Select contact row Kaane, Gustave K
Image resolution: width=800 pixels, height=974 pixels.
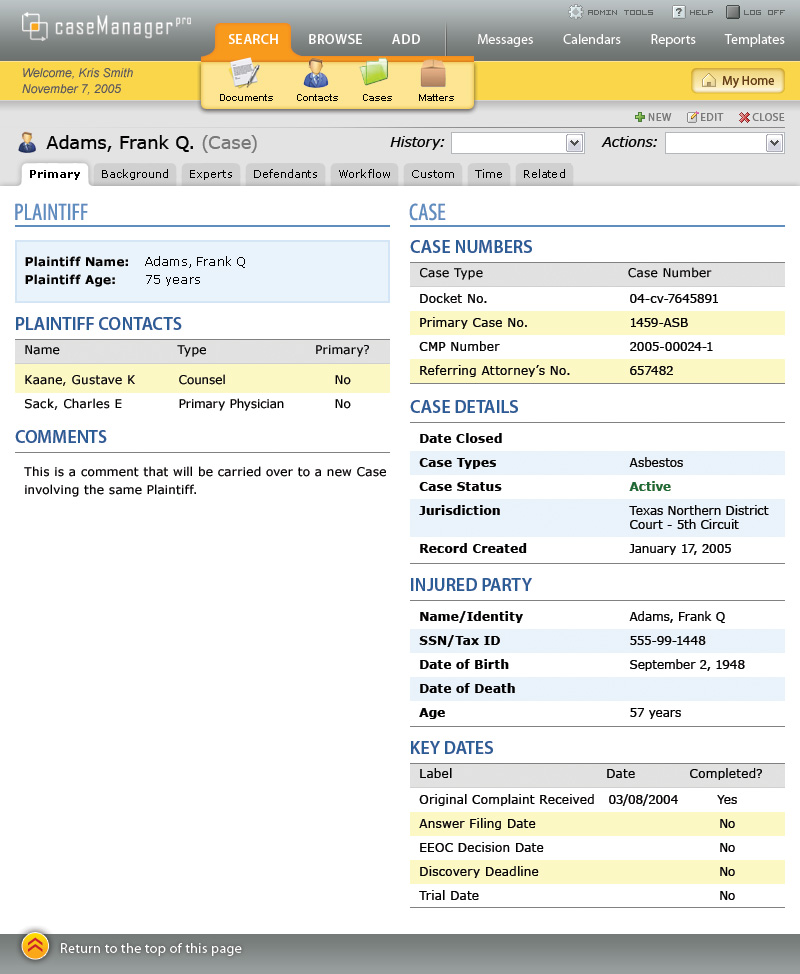click(202, 380)
